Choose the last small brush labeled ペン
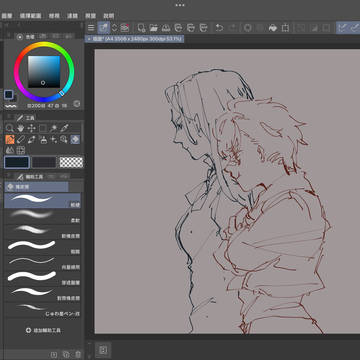 click(x=42, y=310)
